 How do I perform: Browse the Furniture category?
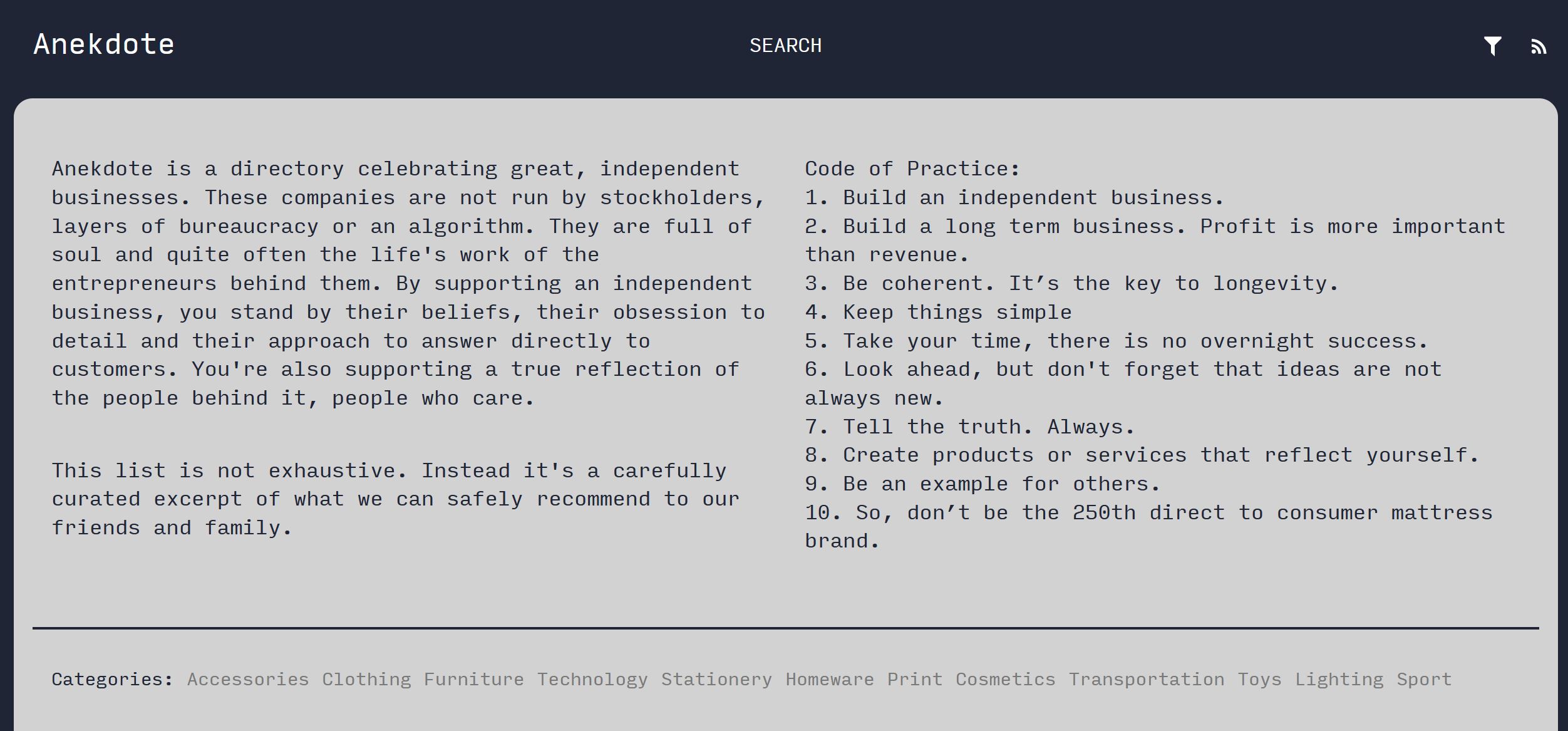(474, 679)
